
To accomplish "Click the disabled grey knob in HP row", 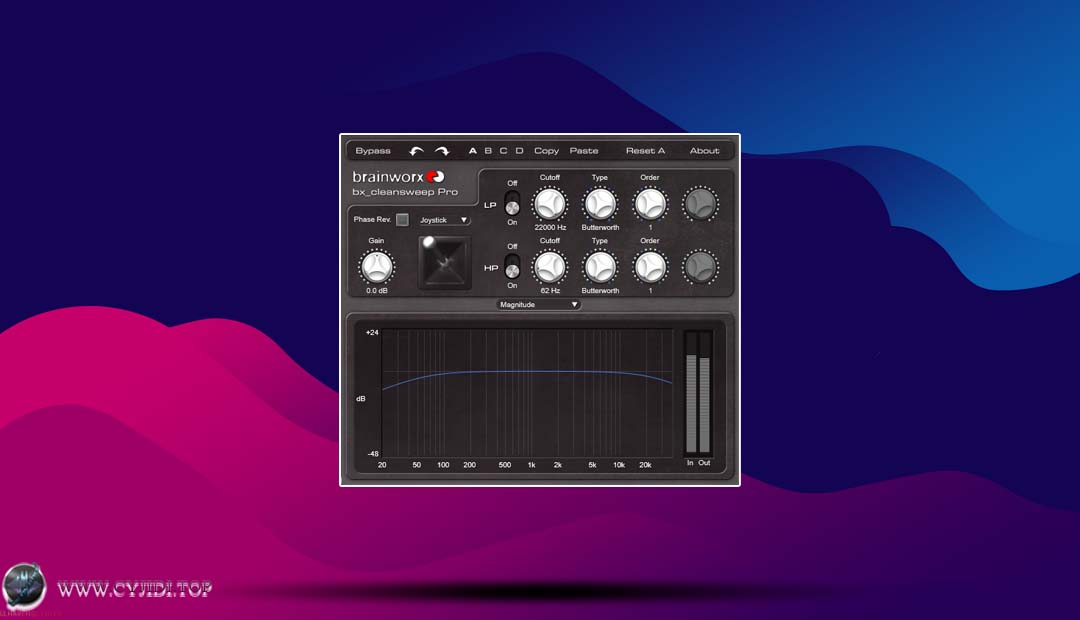I will pos(700,267).
